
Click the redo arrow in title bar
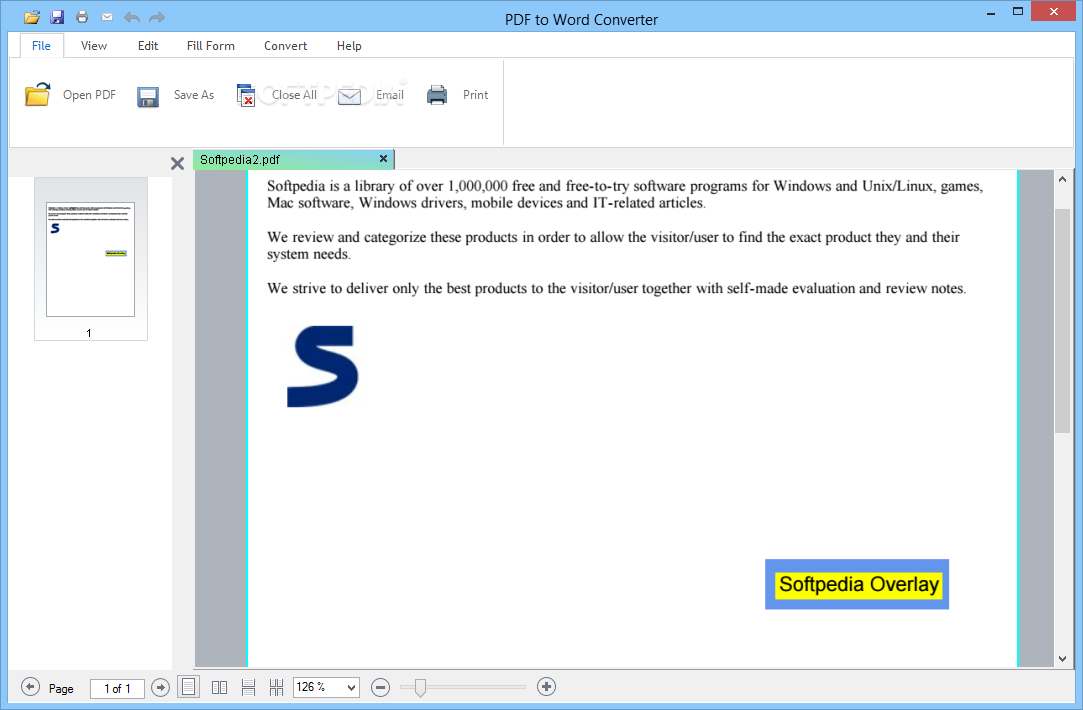pos(157,17)
